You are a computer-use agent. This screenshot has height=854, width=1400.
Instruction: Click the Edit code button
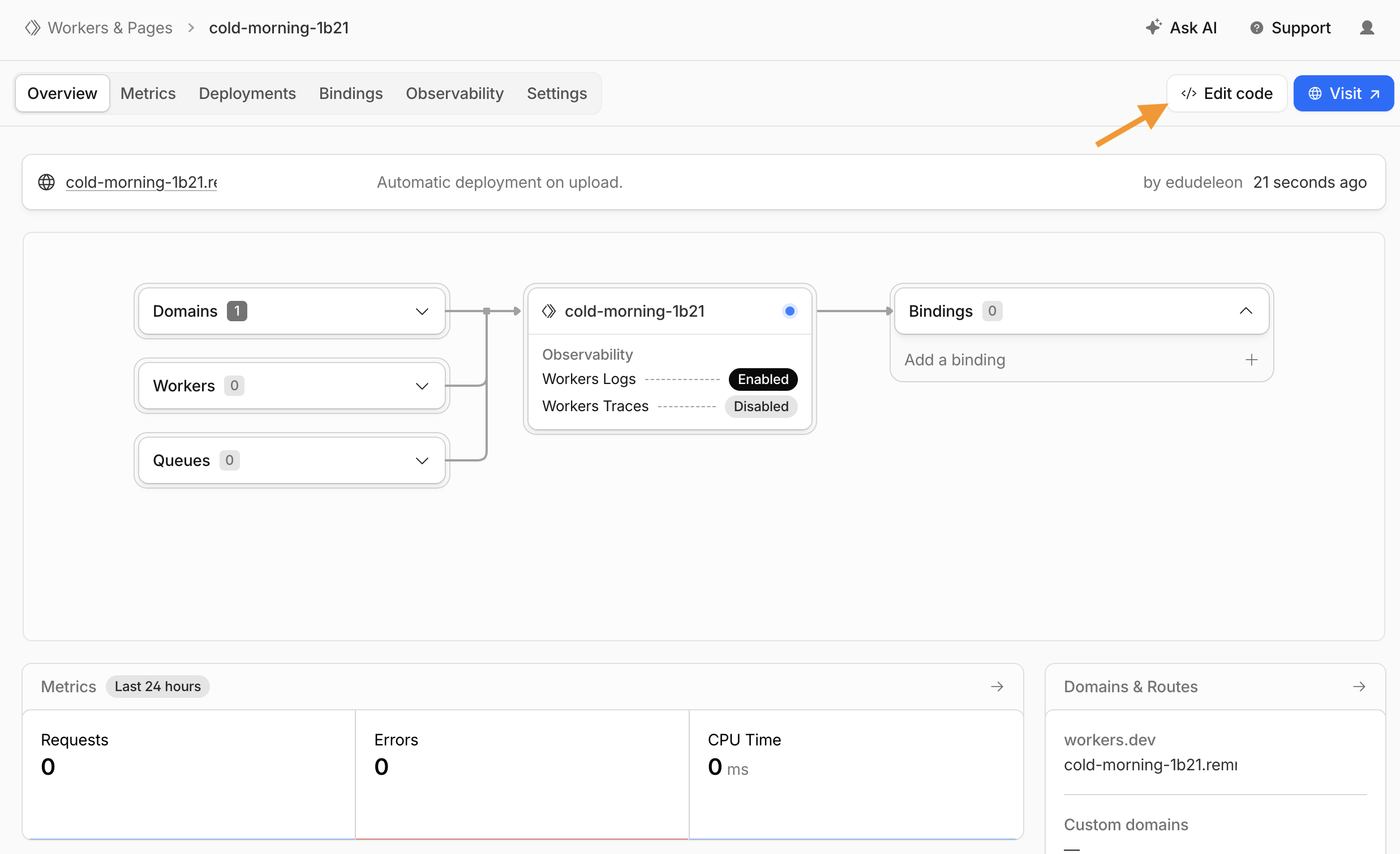pyautogui.click(x=1226, y=93)
